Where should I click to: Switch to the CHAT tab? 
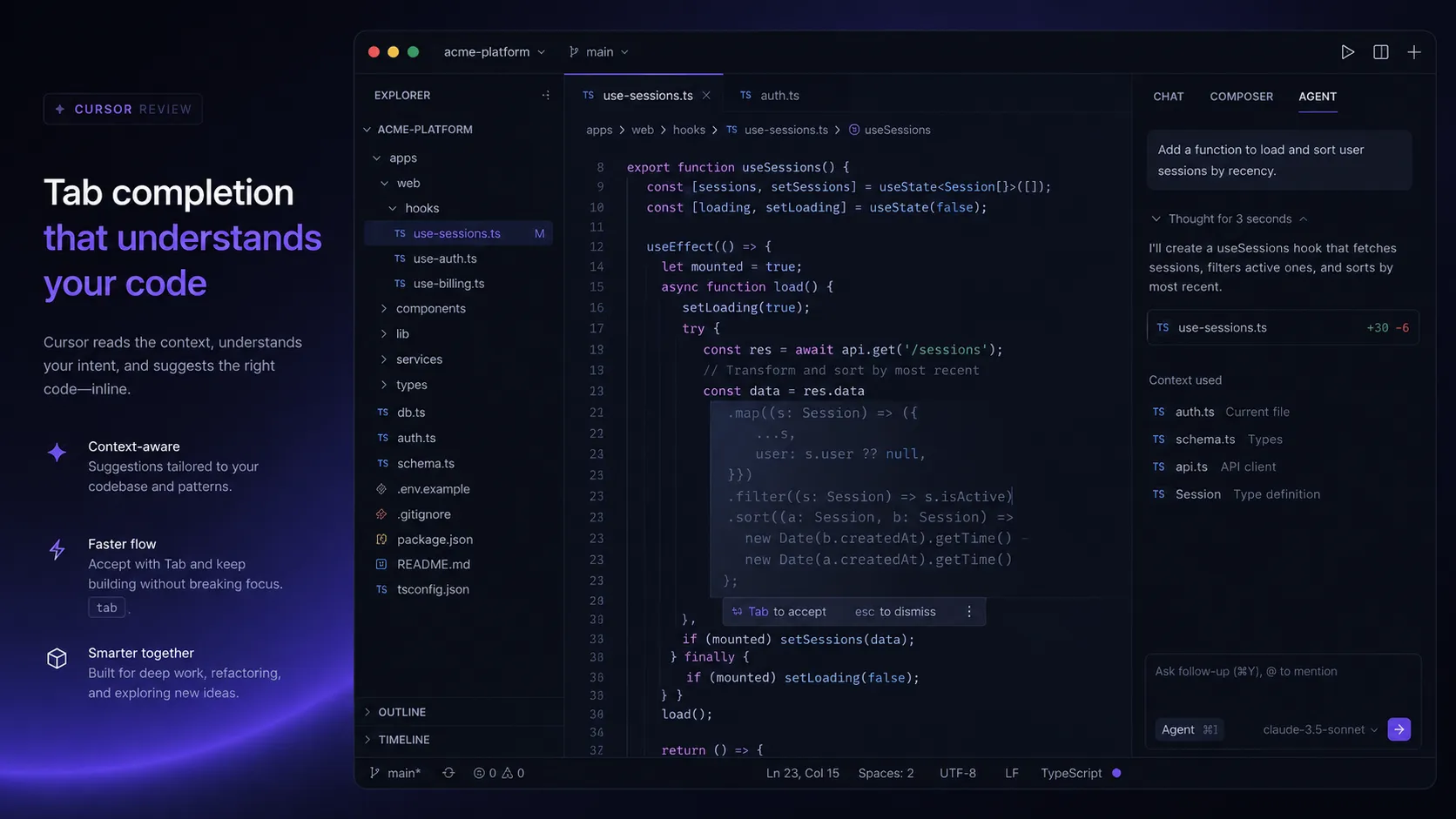1169,97
